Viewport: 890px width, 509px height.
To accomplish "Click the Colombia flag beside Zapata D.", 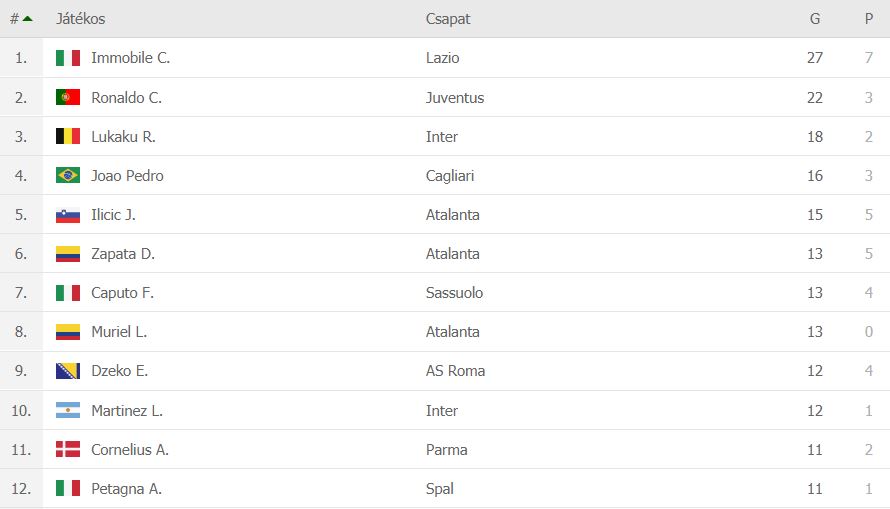I will point(68,254).
